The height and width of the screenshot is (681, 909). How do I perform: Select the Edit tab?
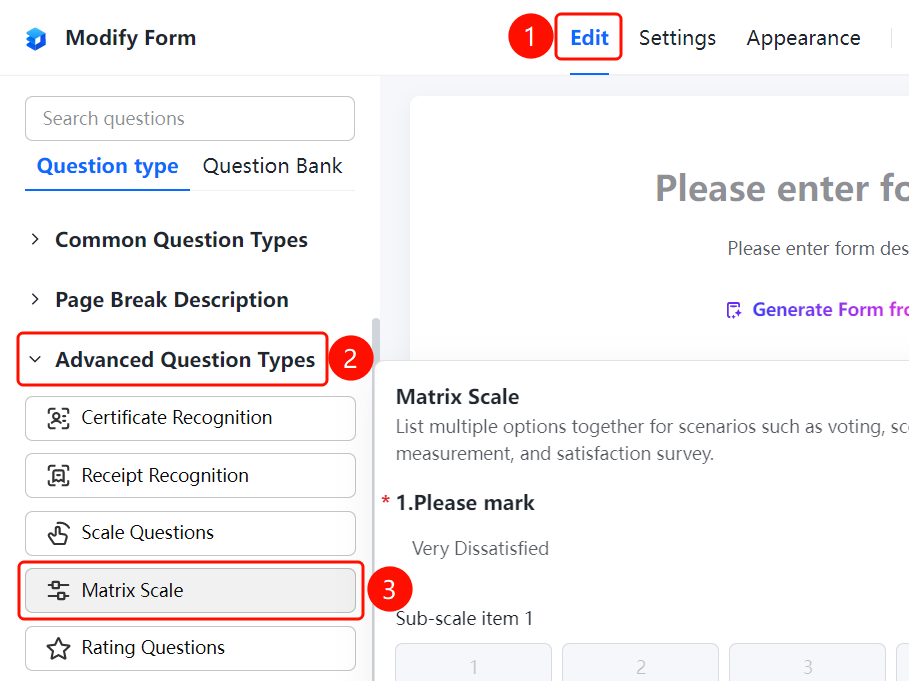[589, 38]
